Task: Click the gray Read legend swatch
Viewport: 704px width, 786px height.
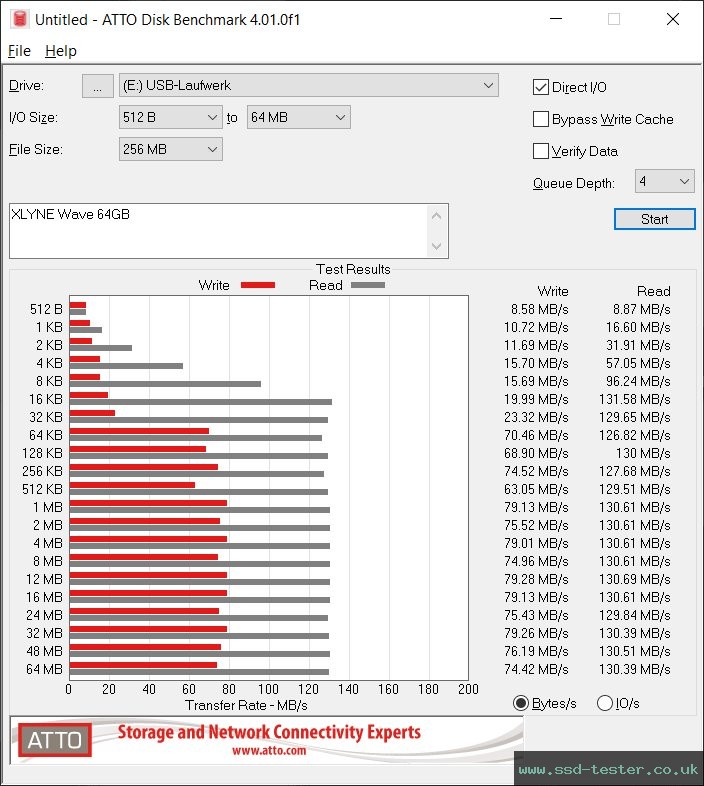Action: point(368,285)
